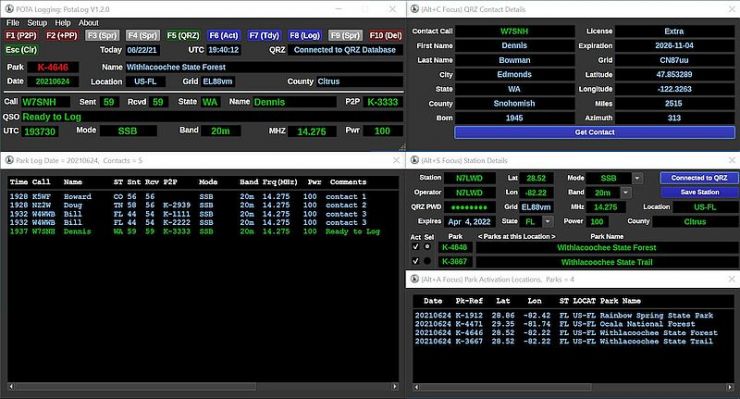Open the About menu
The height and width of the screenshot is (399, 740).
(88, 23)
